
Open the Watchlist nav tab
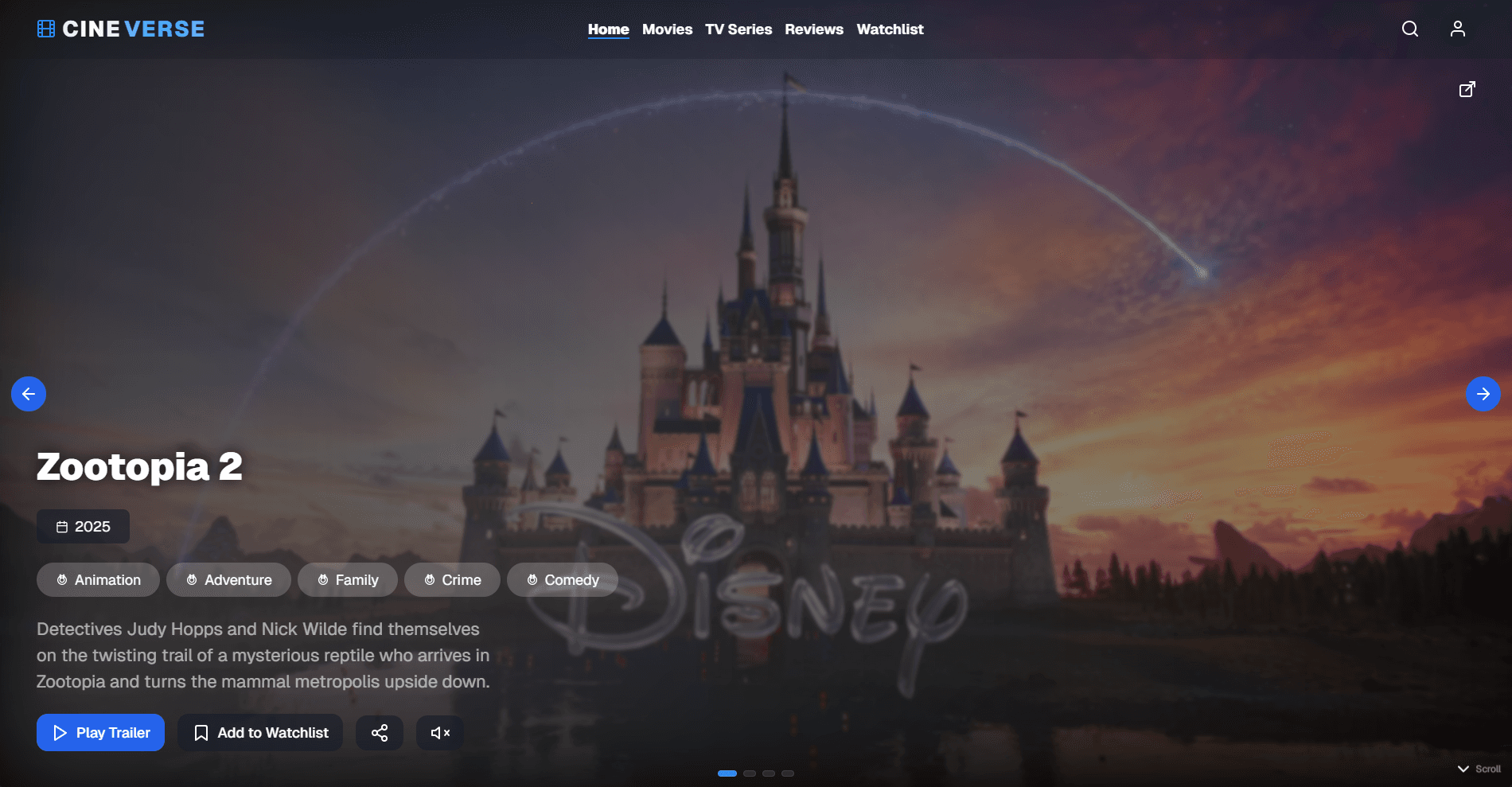(890, 29)
